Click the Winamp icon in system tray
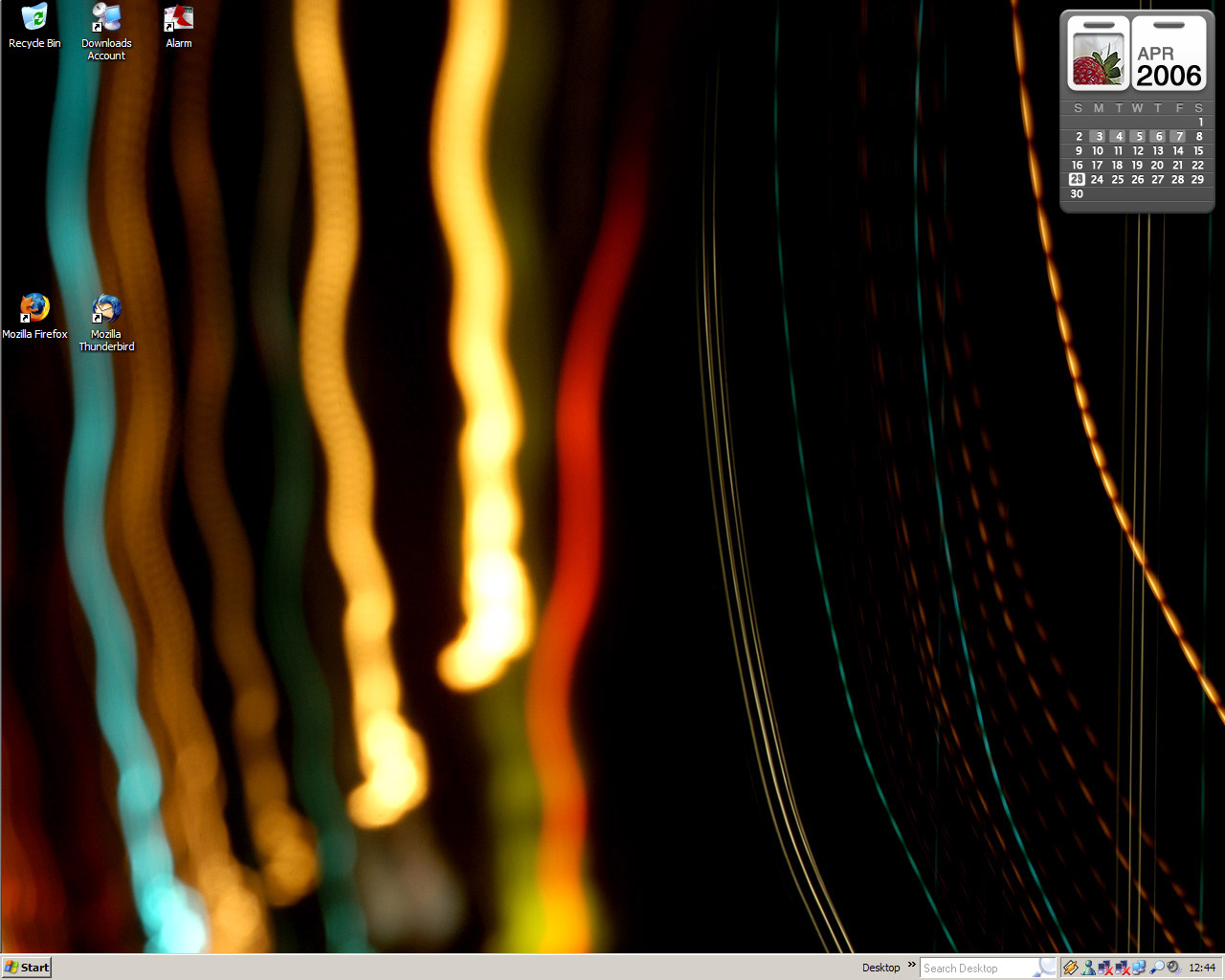 1071,968
